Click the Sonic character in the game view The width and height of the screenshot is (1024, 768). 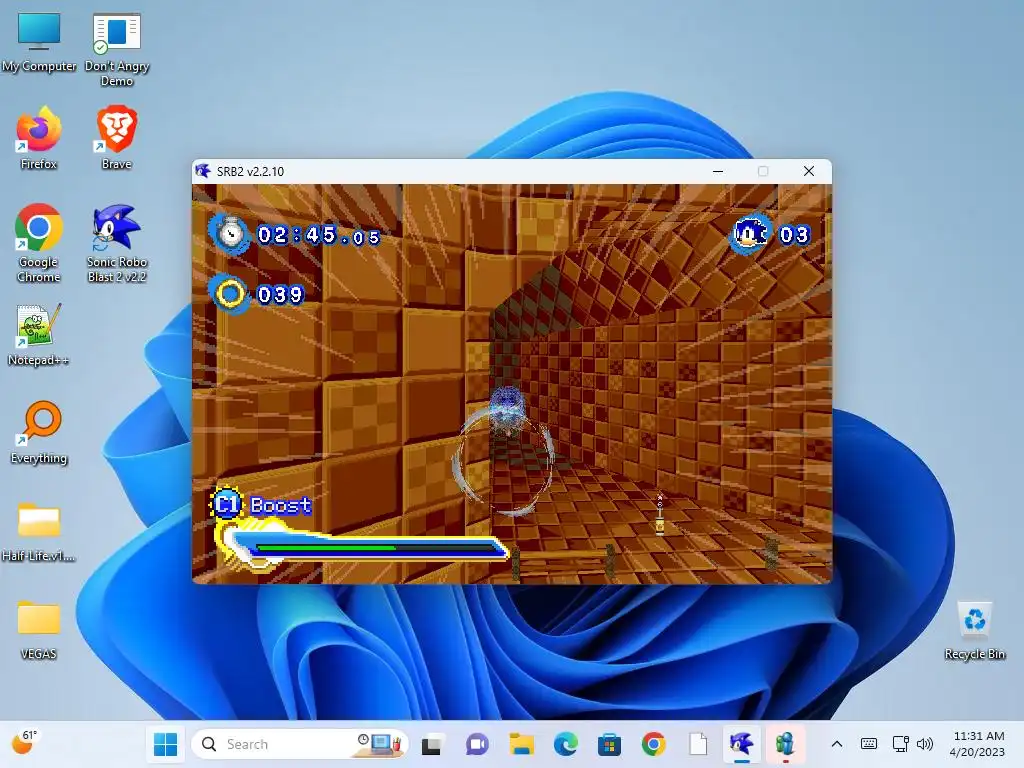[505, 410]
